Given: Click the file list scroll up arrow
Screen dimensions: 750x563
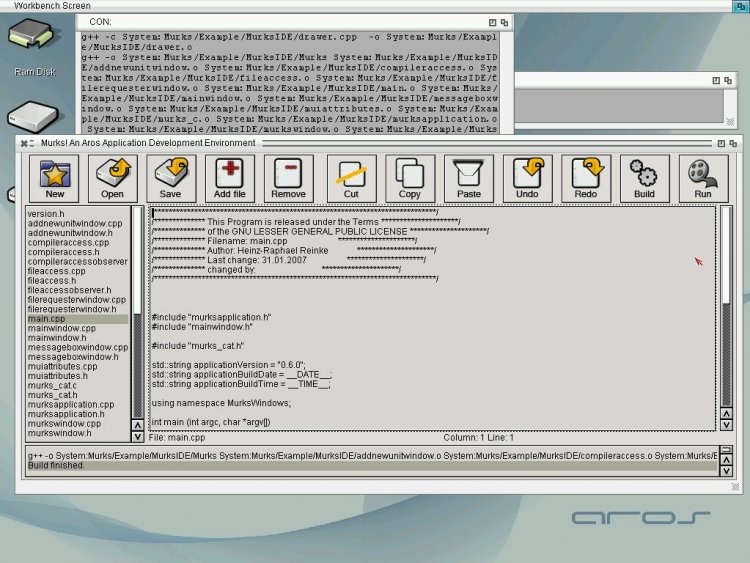Looking at the screenshot, I should (137, 425).
